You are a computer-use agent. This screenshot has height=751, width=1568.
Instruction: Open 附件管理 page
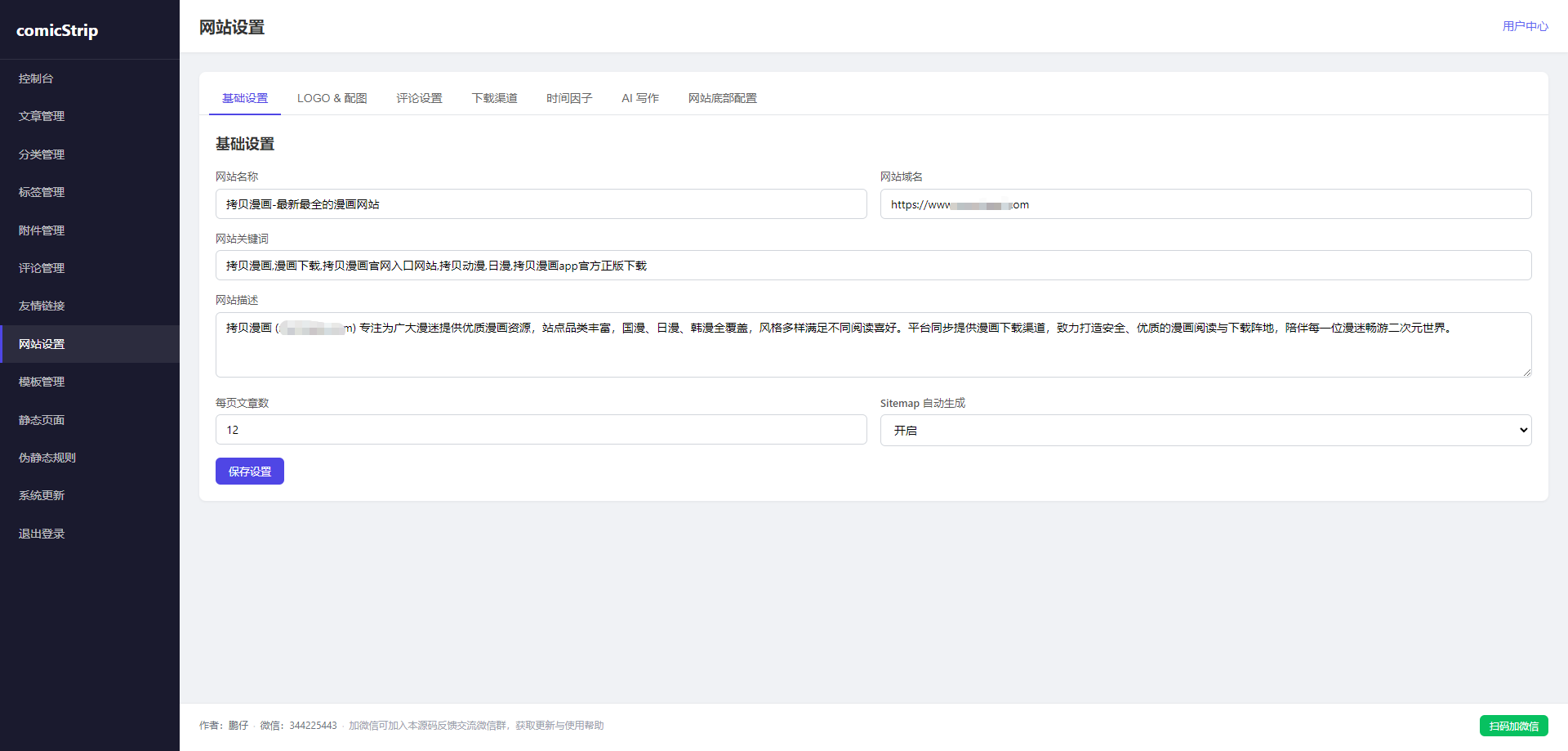point(90,230)
